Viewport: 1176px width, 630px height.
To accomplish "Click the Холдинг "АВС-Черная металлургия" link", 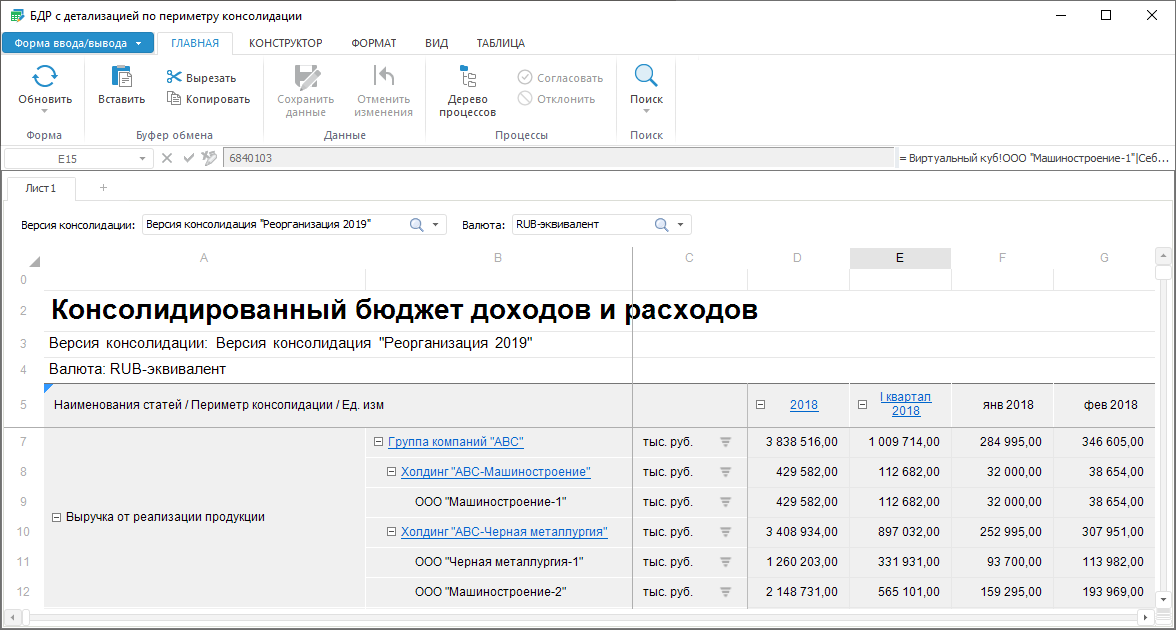I will 504,532.
